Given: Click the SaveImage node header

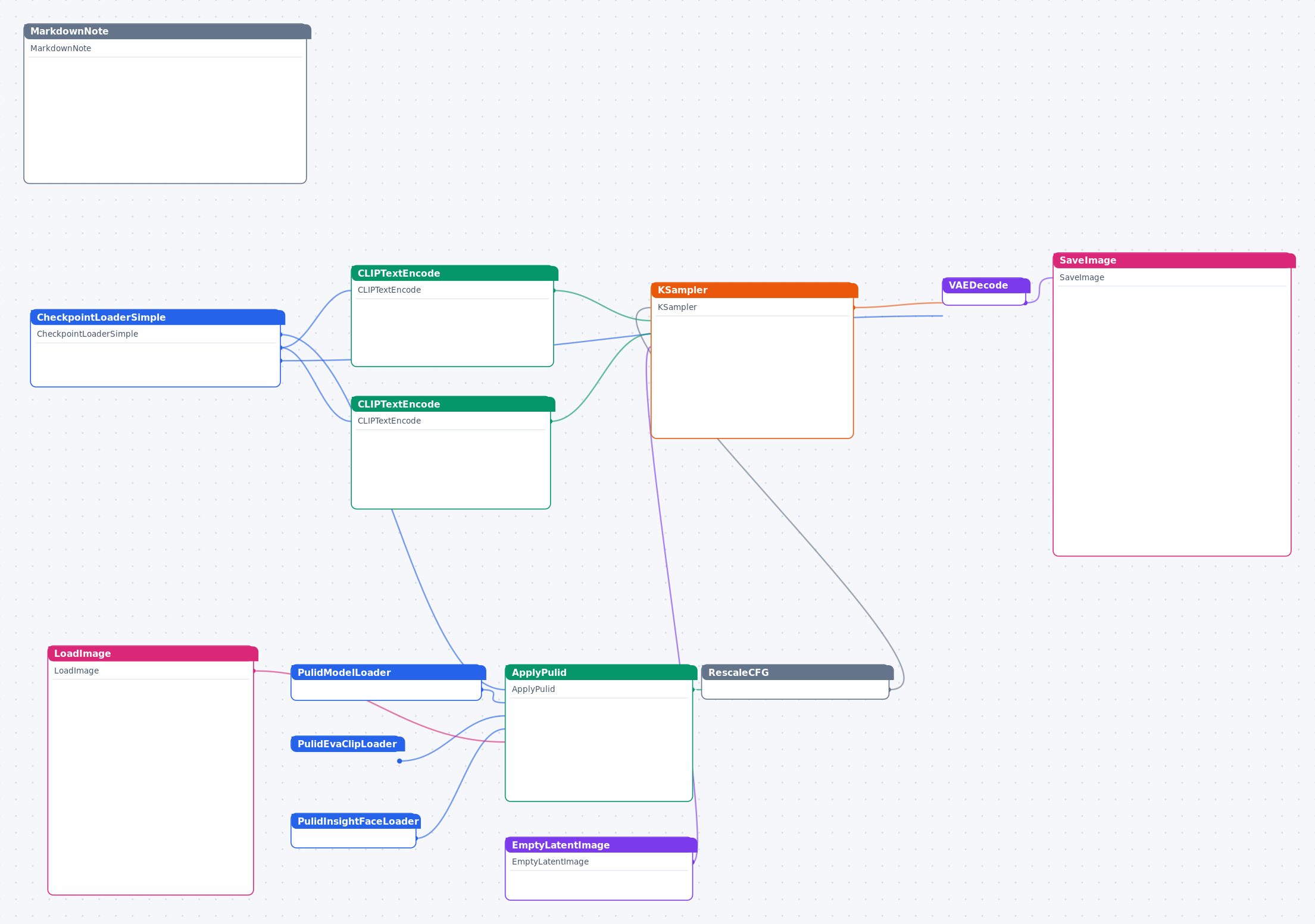Looking at the screenshot, I should click(1175, 260).
